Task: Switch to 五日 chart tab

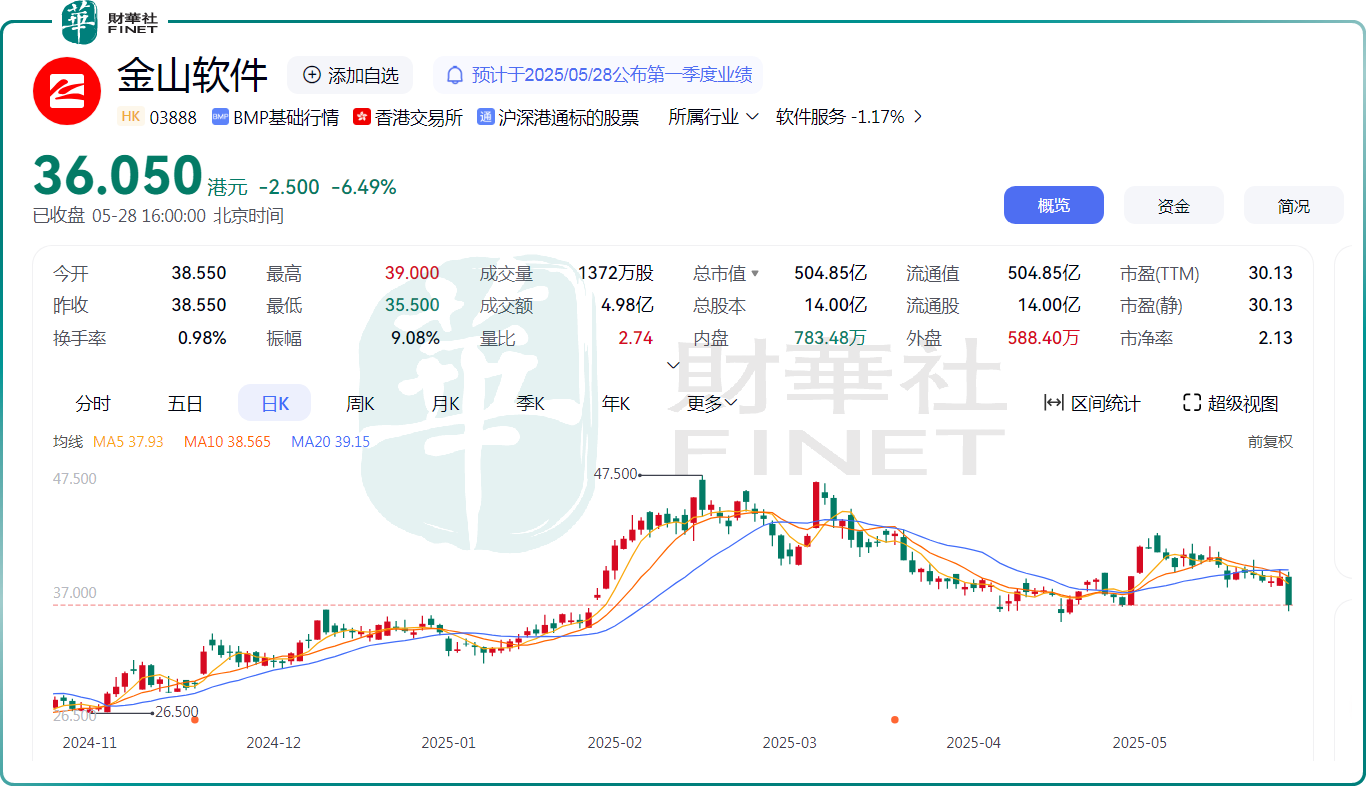Action: pos(185,403)
